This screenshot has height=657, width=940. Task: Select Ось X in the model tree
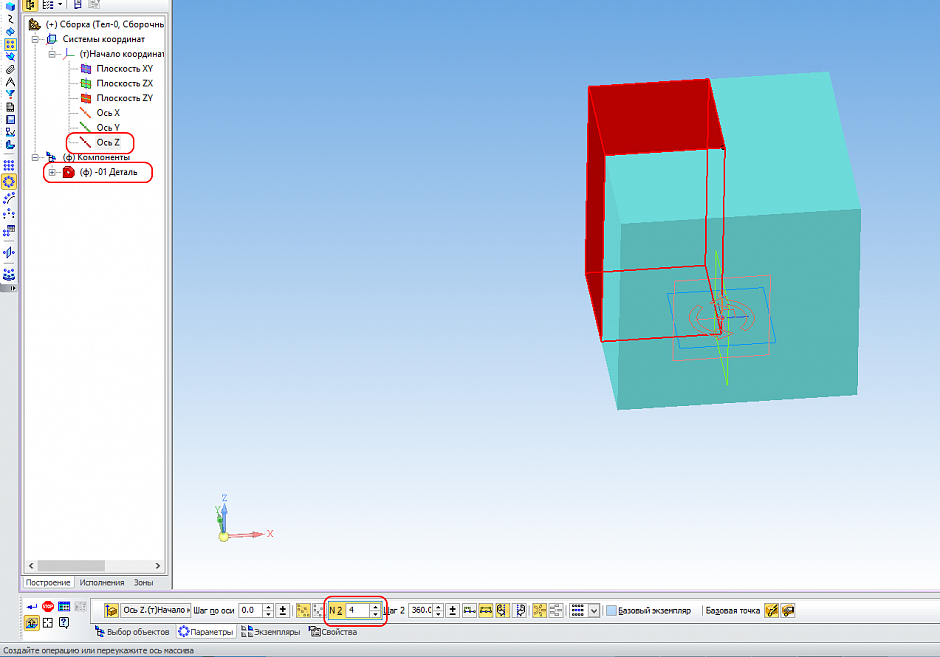coord(108,113)
